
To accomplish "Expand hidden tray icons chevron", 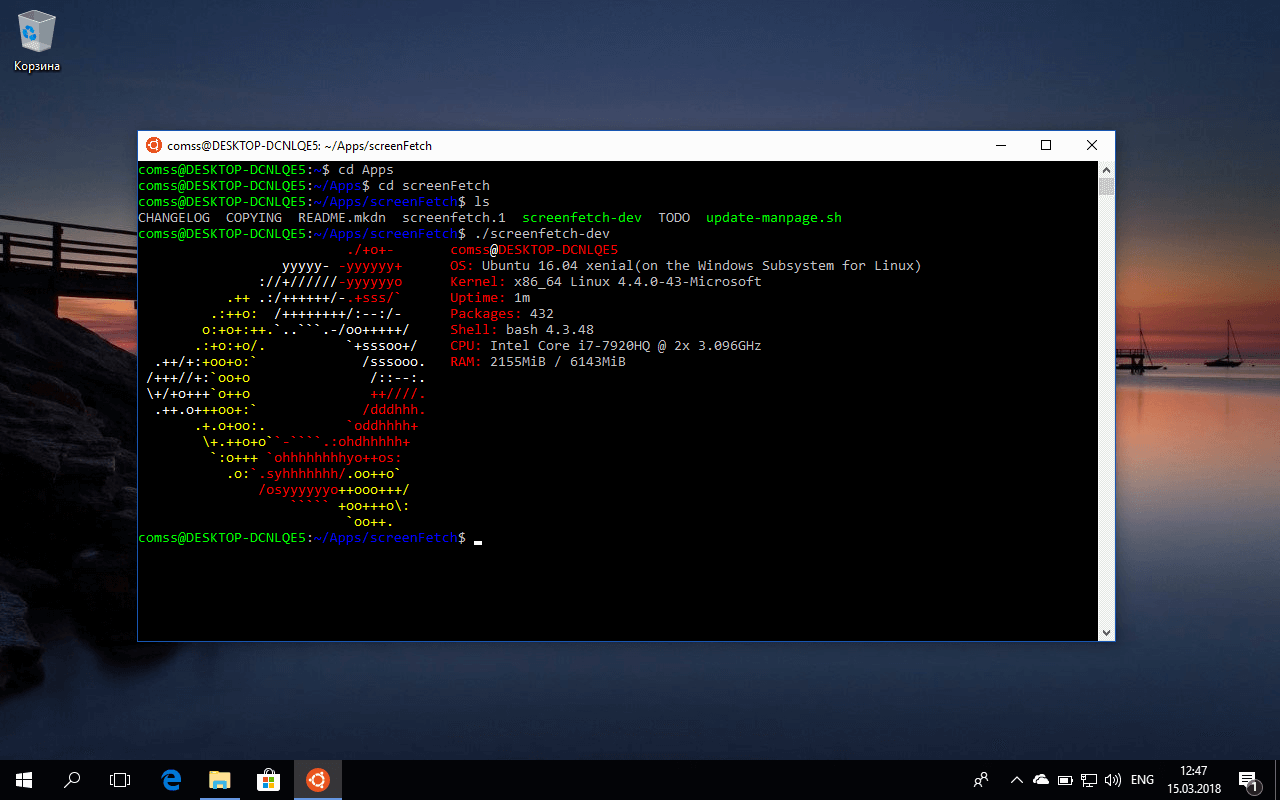I will (x=1017, y=779).
